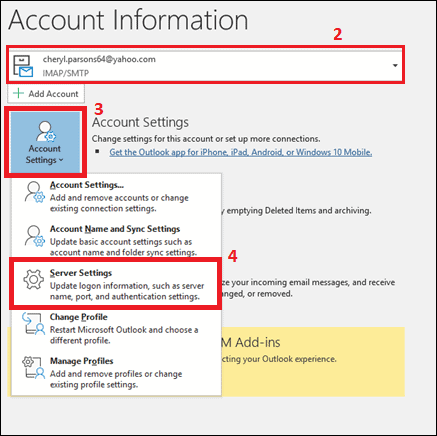This screenshot has width=437, height=436.
Task: Click the Change Profile swap icon
Action: click(x=34, y=323)
